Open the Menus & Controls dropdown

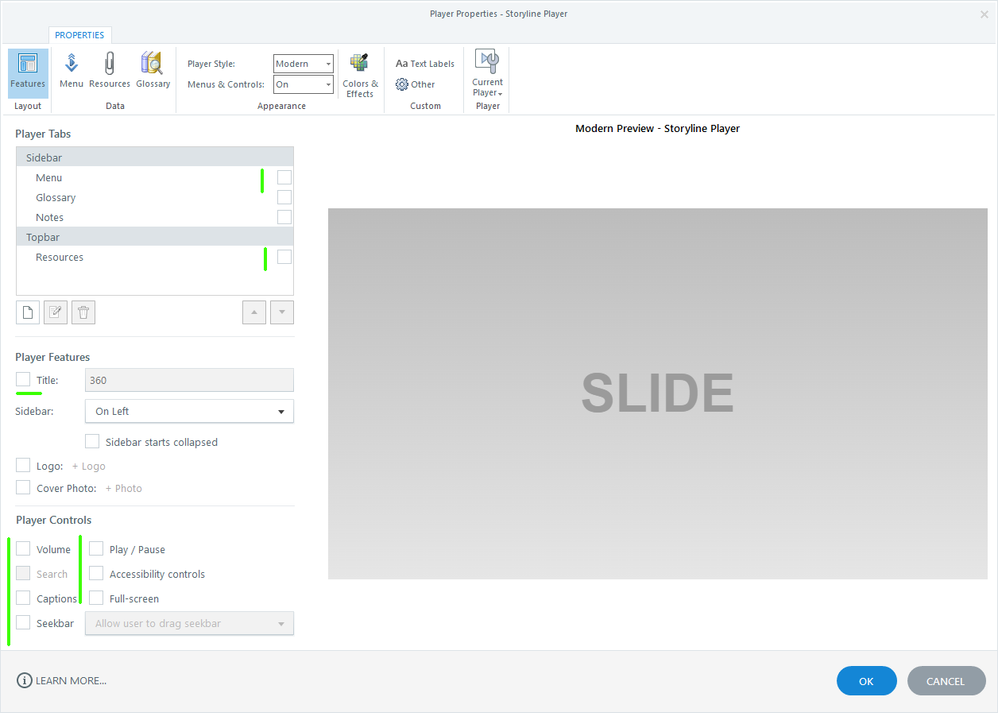[303, 85]
